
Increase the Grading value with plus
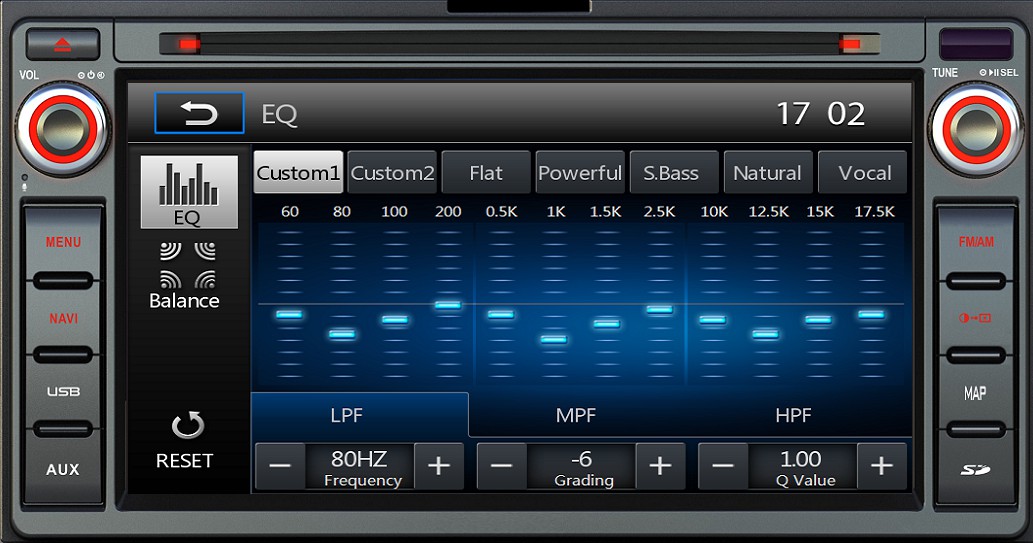[x=660, y=466]
